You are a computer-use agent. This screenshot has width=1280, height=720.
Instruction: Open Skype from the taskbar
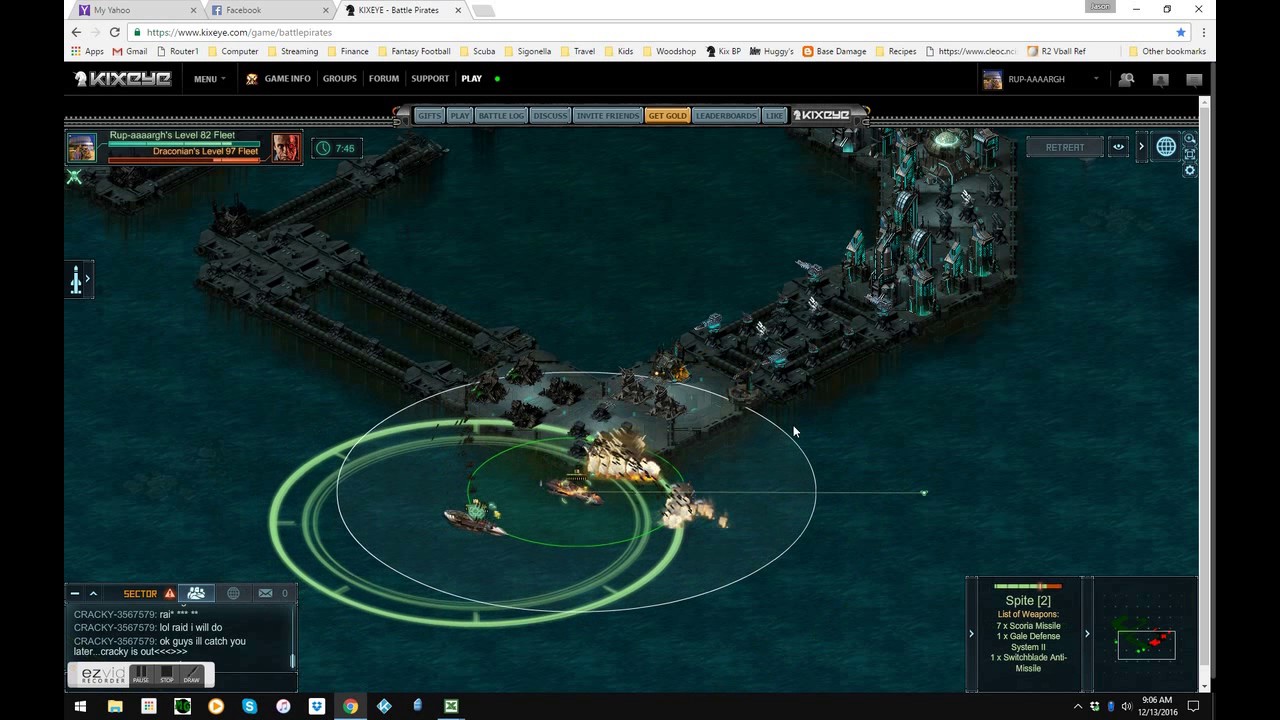(249, 706)
